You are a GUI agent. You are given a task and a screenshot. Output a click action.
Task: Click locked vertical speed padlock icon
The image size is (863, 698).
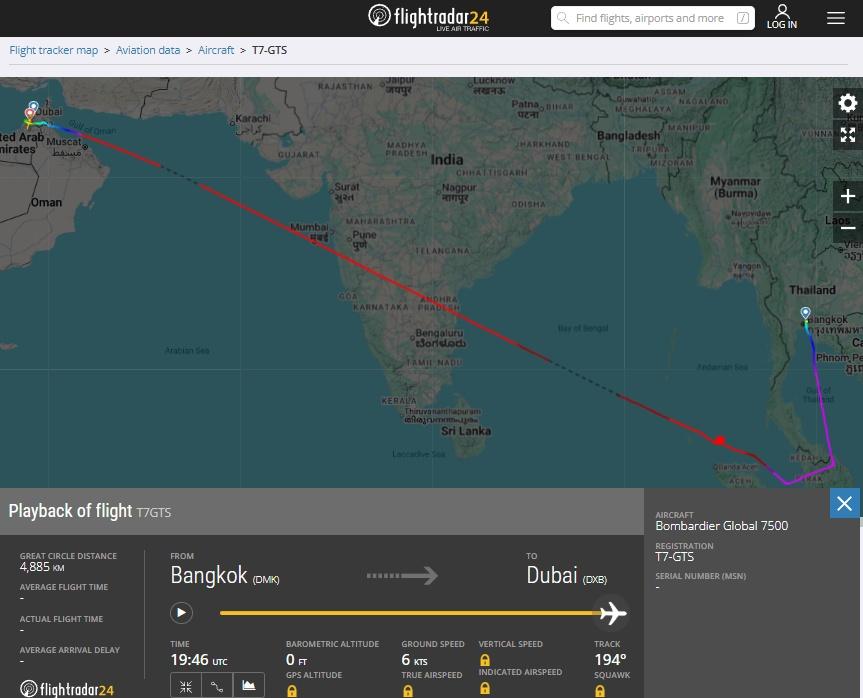pos(485,660)
